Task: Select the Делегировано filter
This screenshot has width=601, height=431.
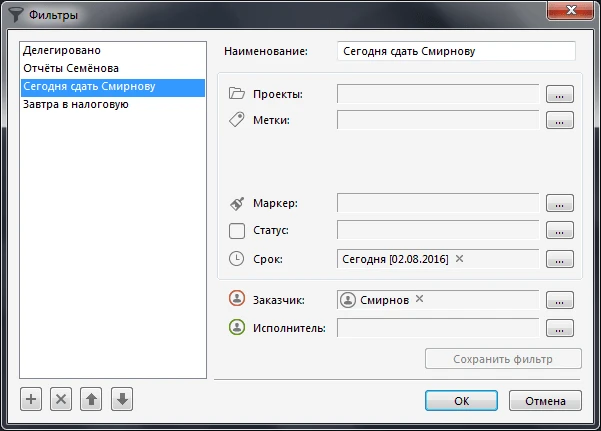Action: 62,50
